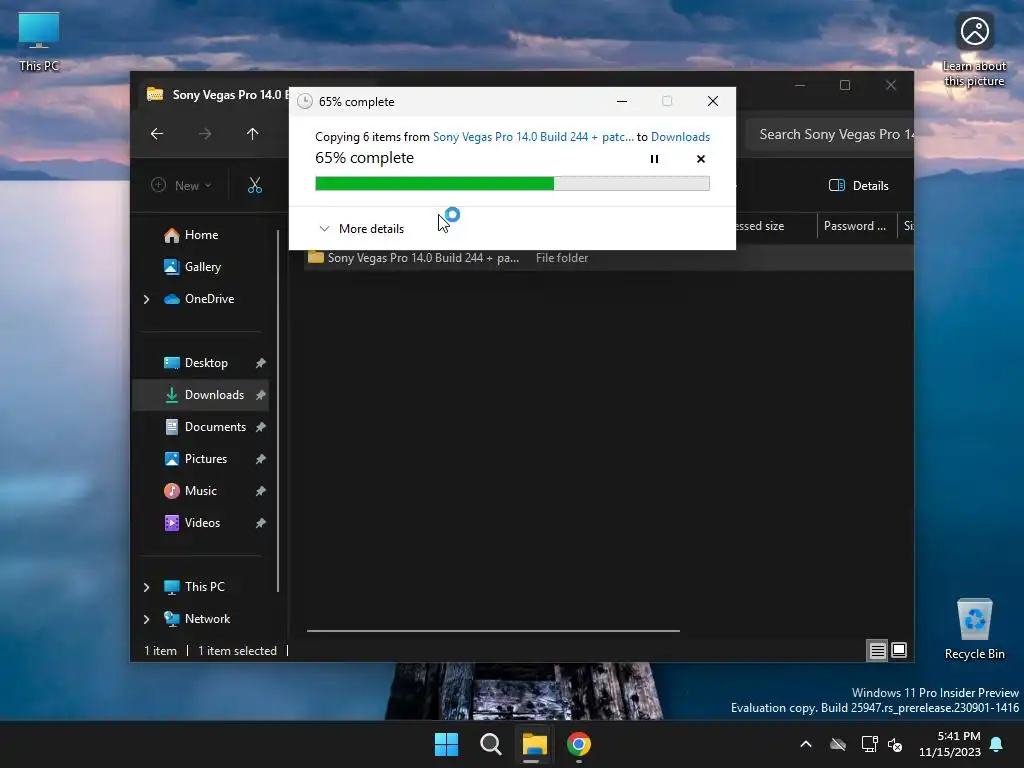Viewport: 1024px width, 768px height.
Task: Go up one folder level
Action: point(253,134)
